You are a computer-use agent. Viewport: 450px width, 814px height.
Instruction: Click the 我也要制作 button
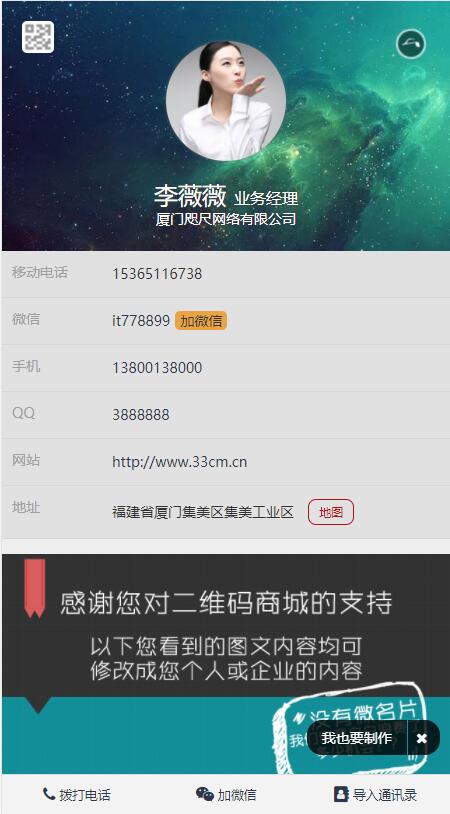357,738
